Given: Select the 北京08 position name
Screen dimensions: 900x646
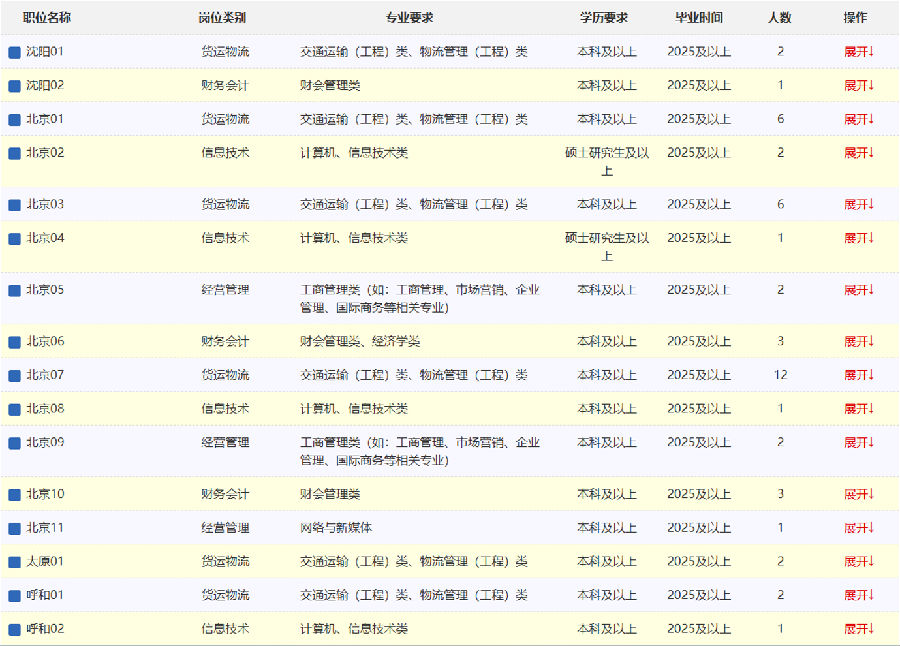Looking at the screenshot, I should click(x=45, y=408).
